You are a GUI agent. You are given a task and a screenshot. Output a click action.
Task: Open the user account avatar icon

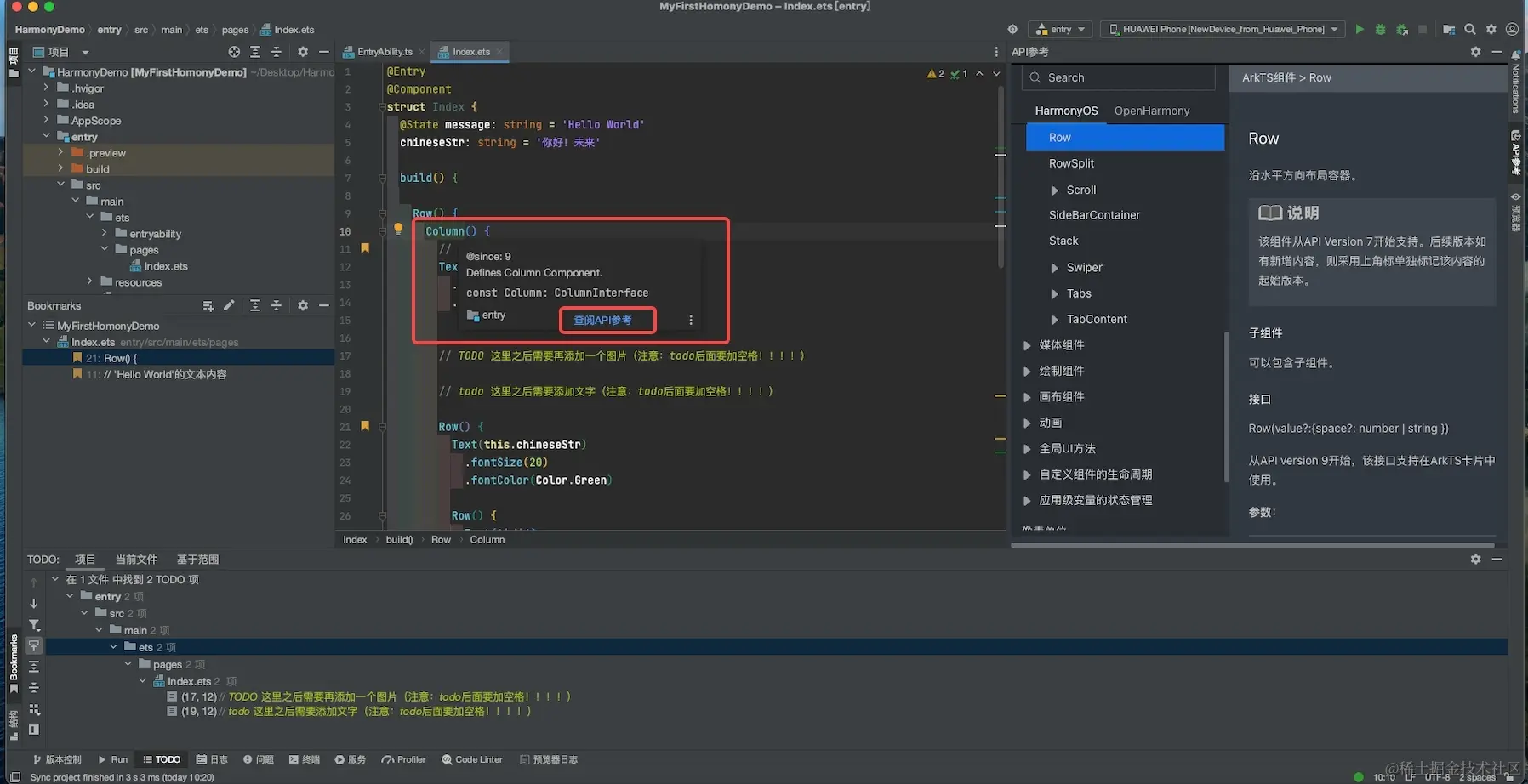point(1512,29)
